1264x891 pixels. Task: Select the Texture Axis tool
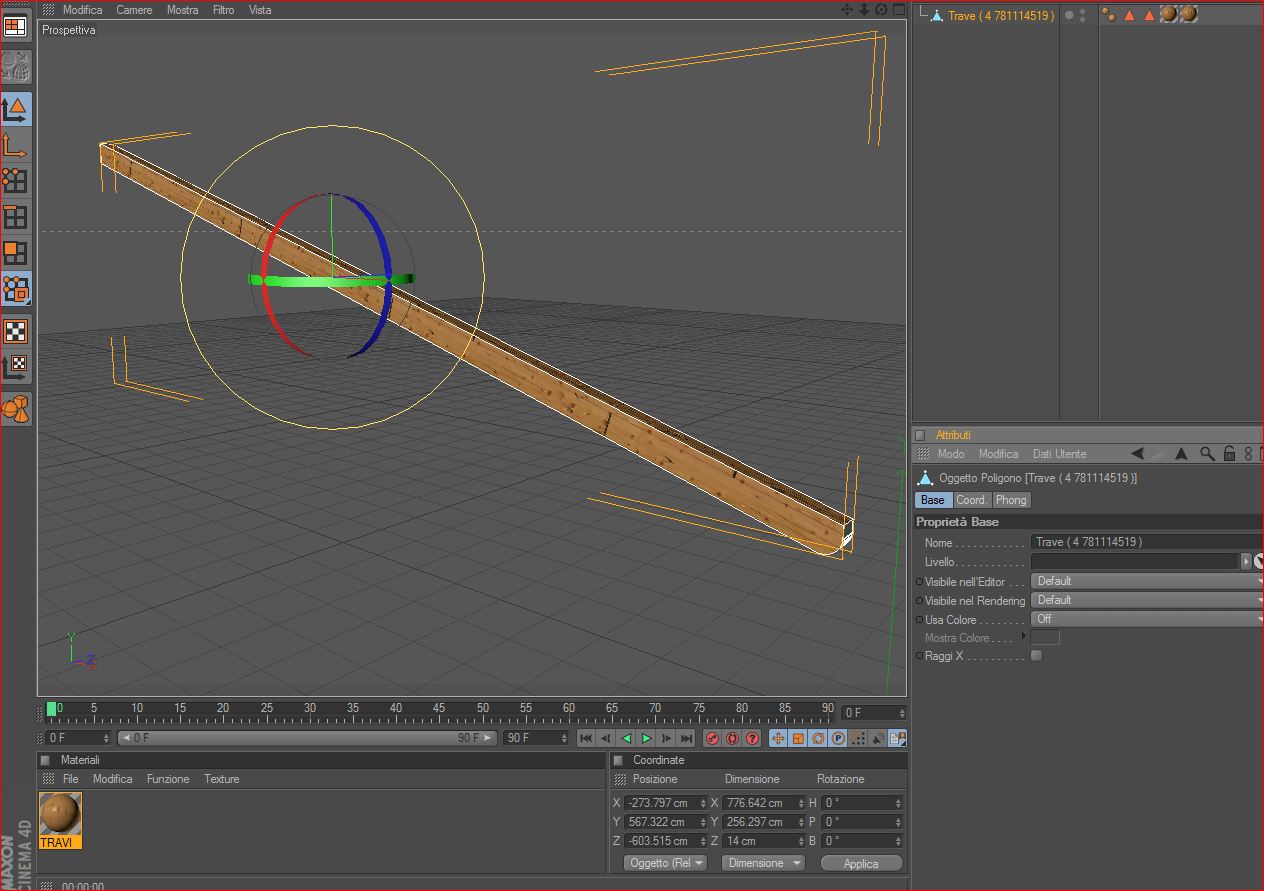coord(15,366)
